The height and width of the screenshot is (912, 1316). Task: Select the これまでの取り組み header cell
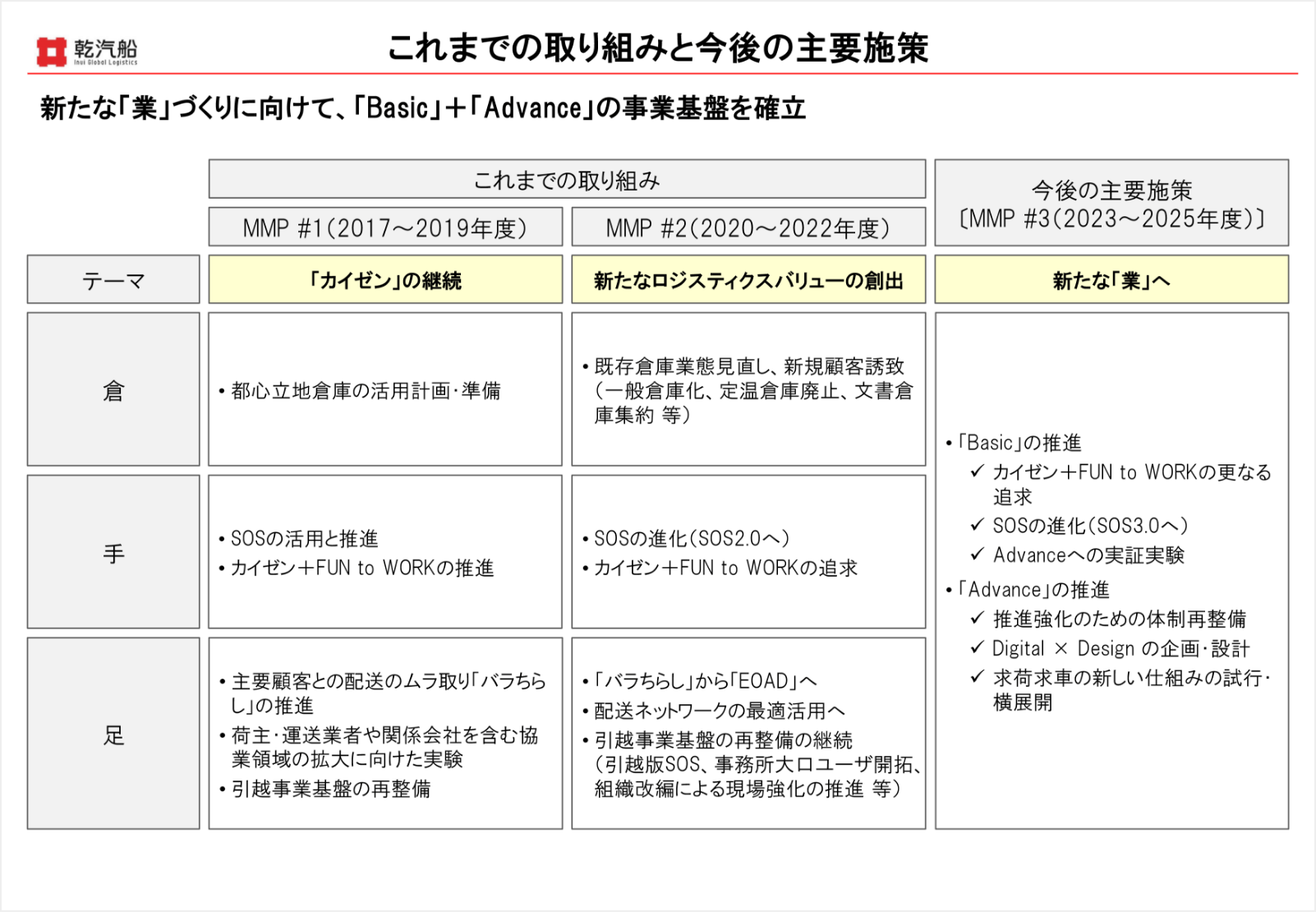(567, 179)
